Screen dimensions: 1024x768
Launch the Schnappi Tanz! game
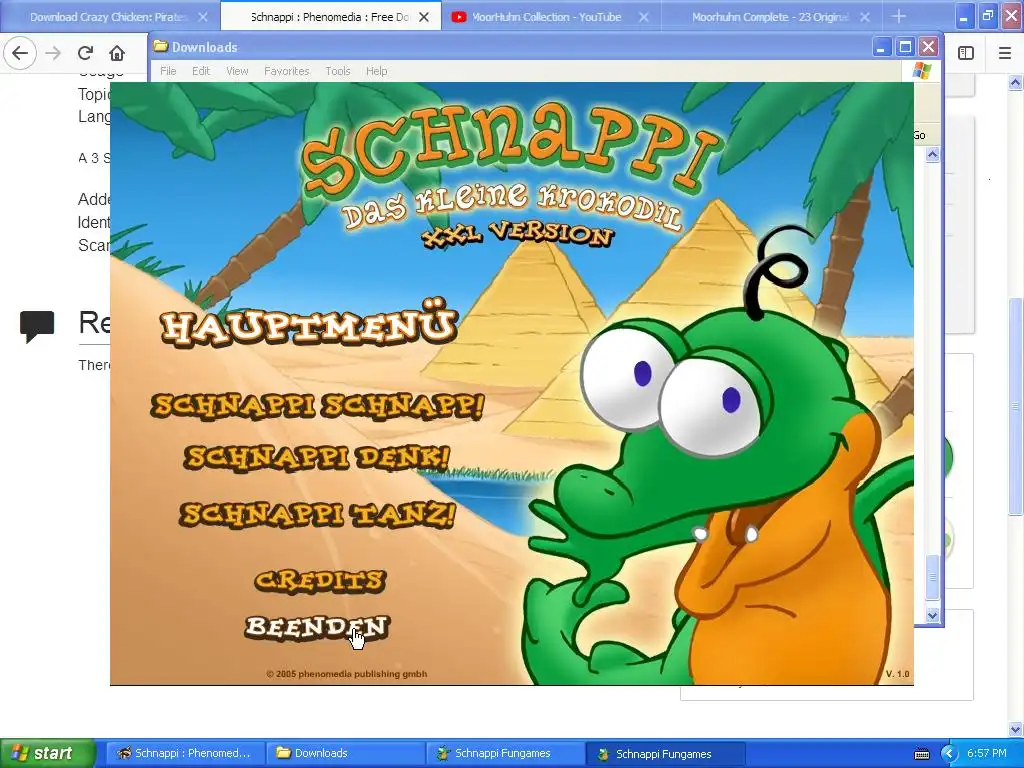coord(317,514)
